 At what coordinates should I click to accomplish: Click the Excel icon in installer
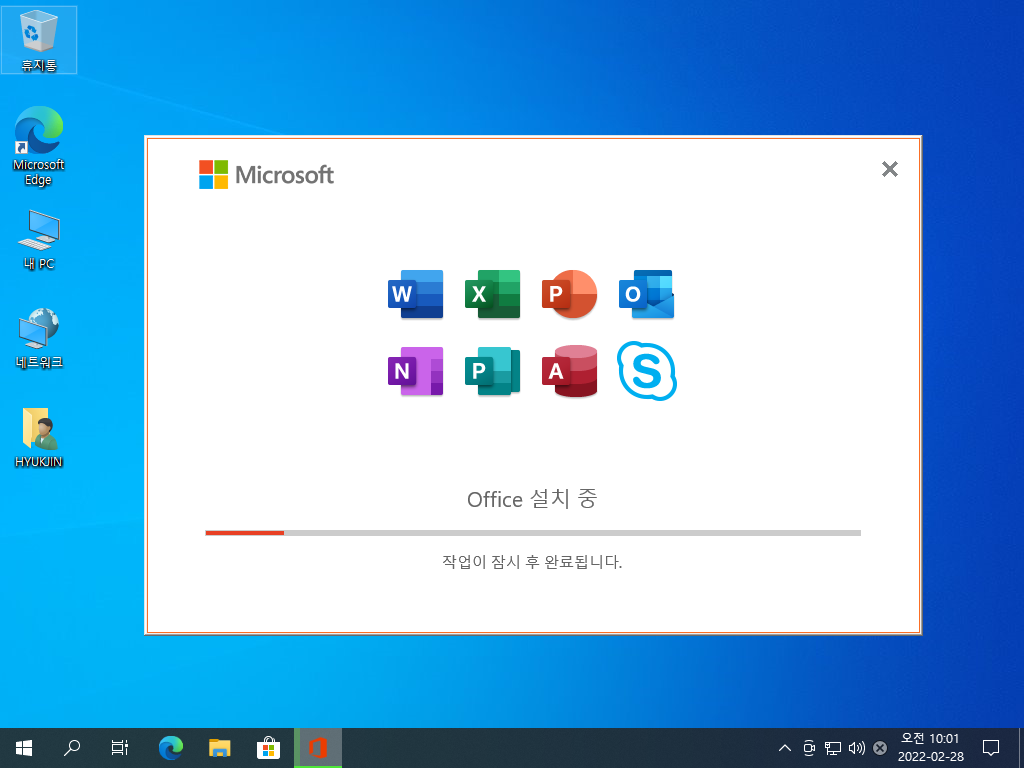pyautogui.click(x=492, y=294)
